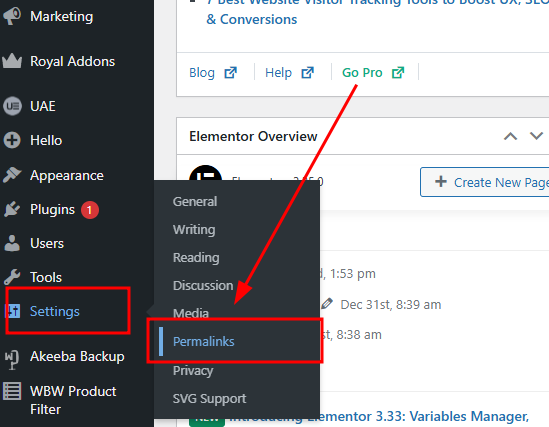Image resolution: width=549 pixels, height=427 pixels.
Task: Open the Help link
Action: pos(278,72)
